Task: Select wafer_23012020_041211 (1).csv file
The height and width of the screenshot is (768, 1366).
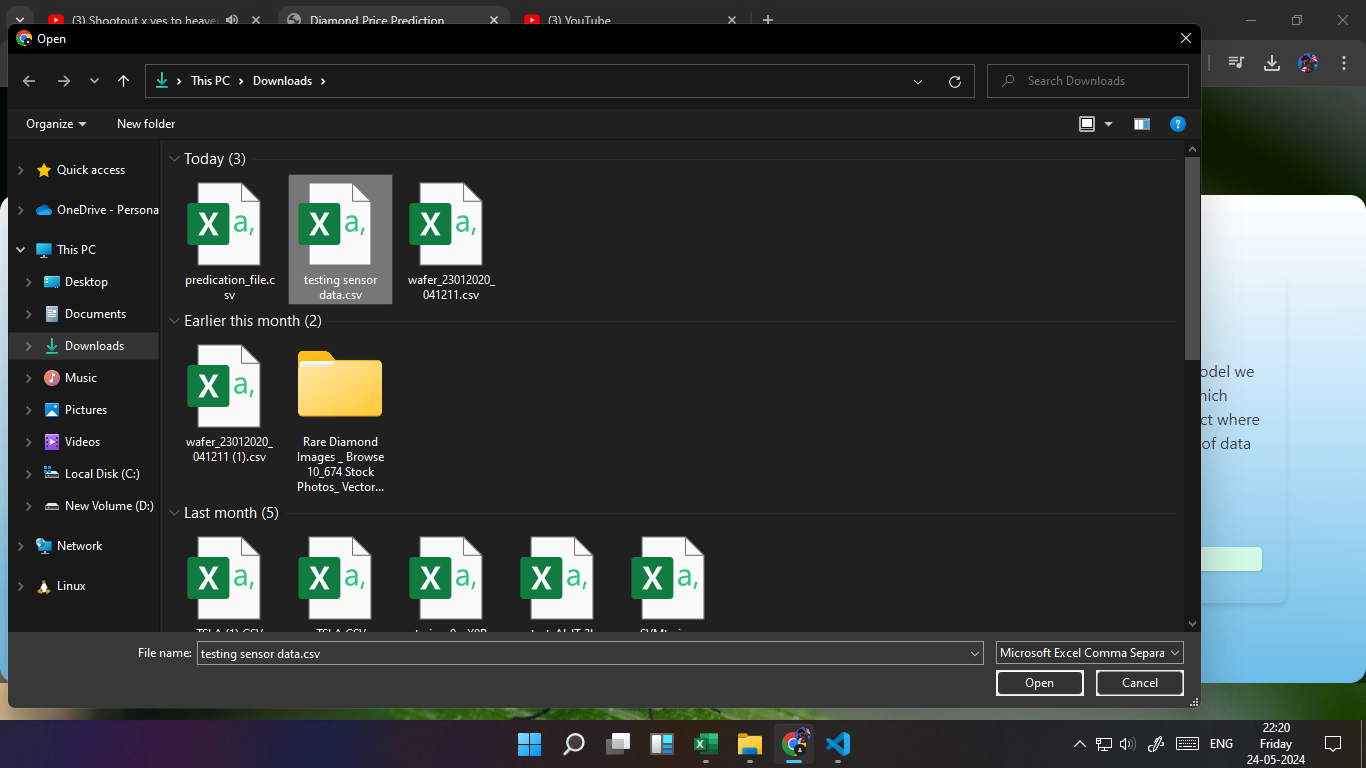Action: 229,404
